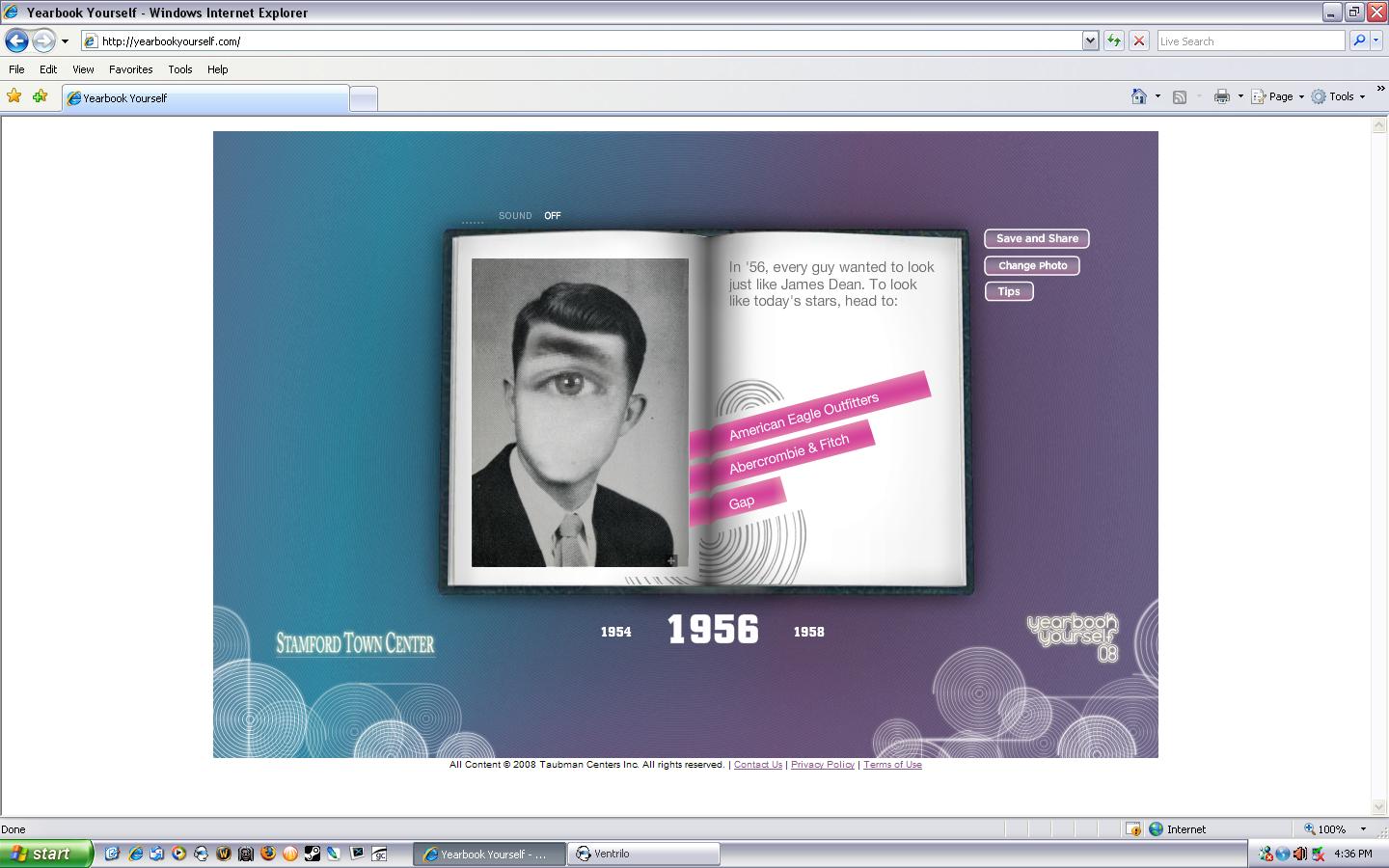
Task: Click the Add to Favorites icon
Action: click(40, 96)
